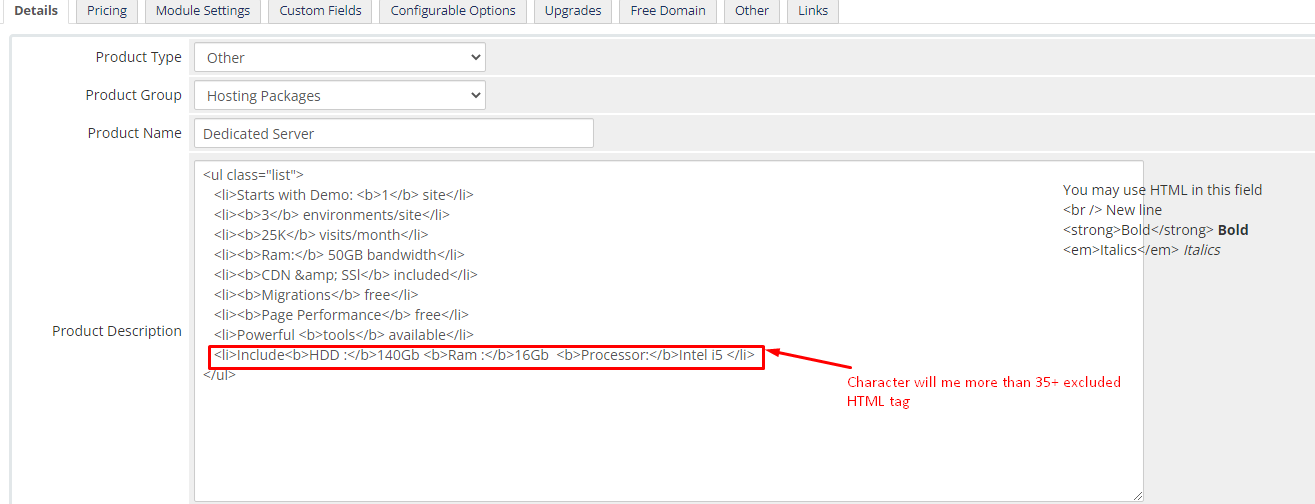Switch to the Pricing tab

point(107,11)
